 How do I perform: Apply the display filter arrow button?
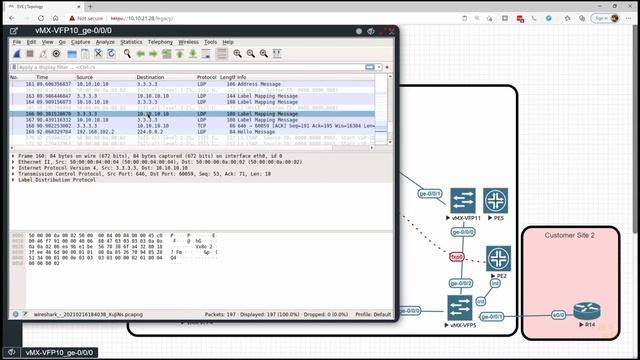[370, 67]
